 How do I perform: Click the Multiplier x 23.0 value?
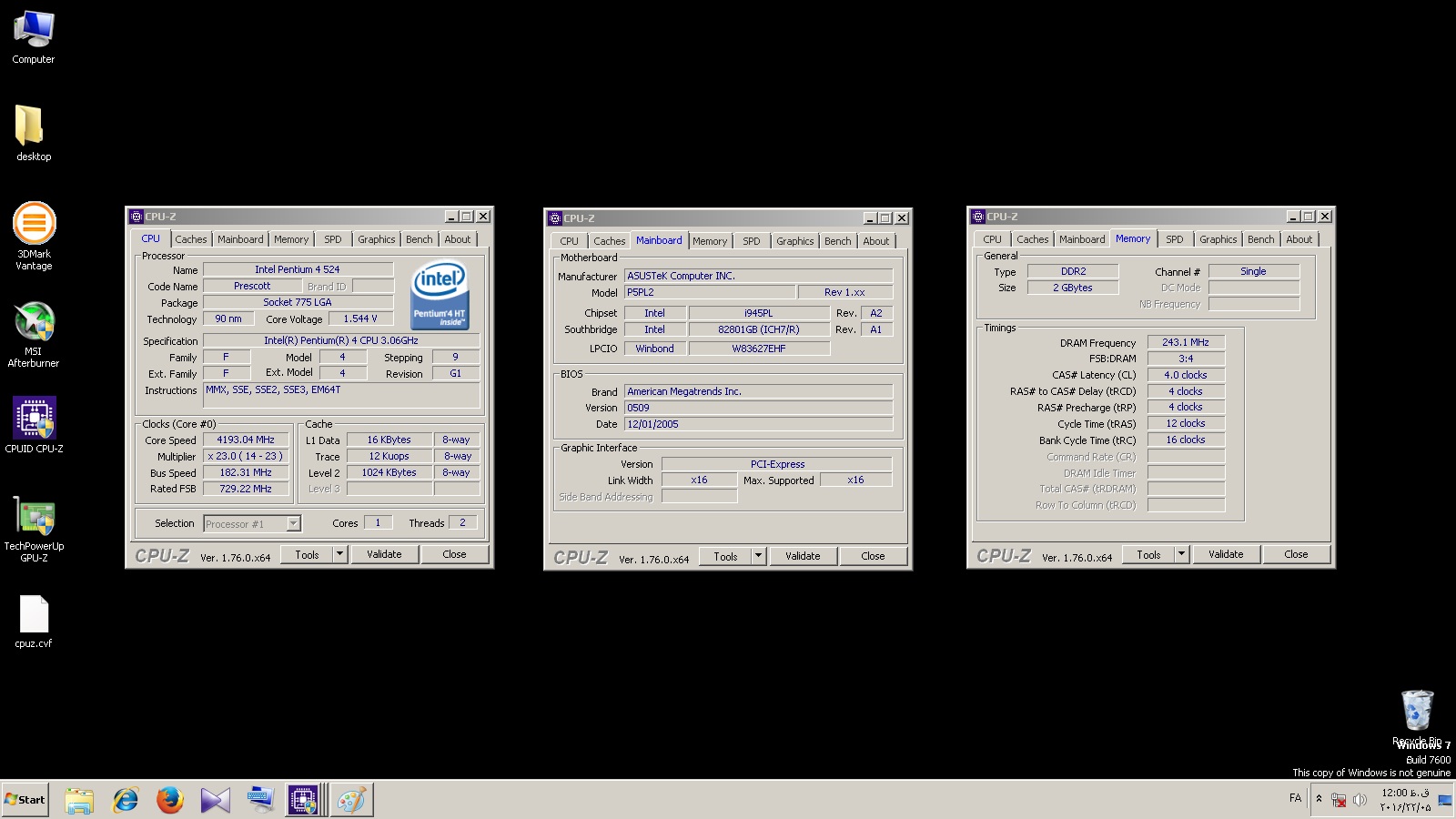246,456
